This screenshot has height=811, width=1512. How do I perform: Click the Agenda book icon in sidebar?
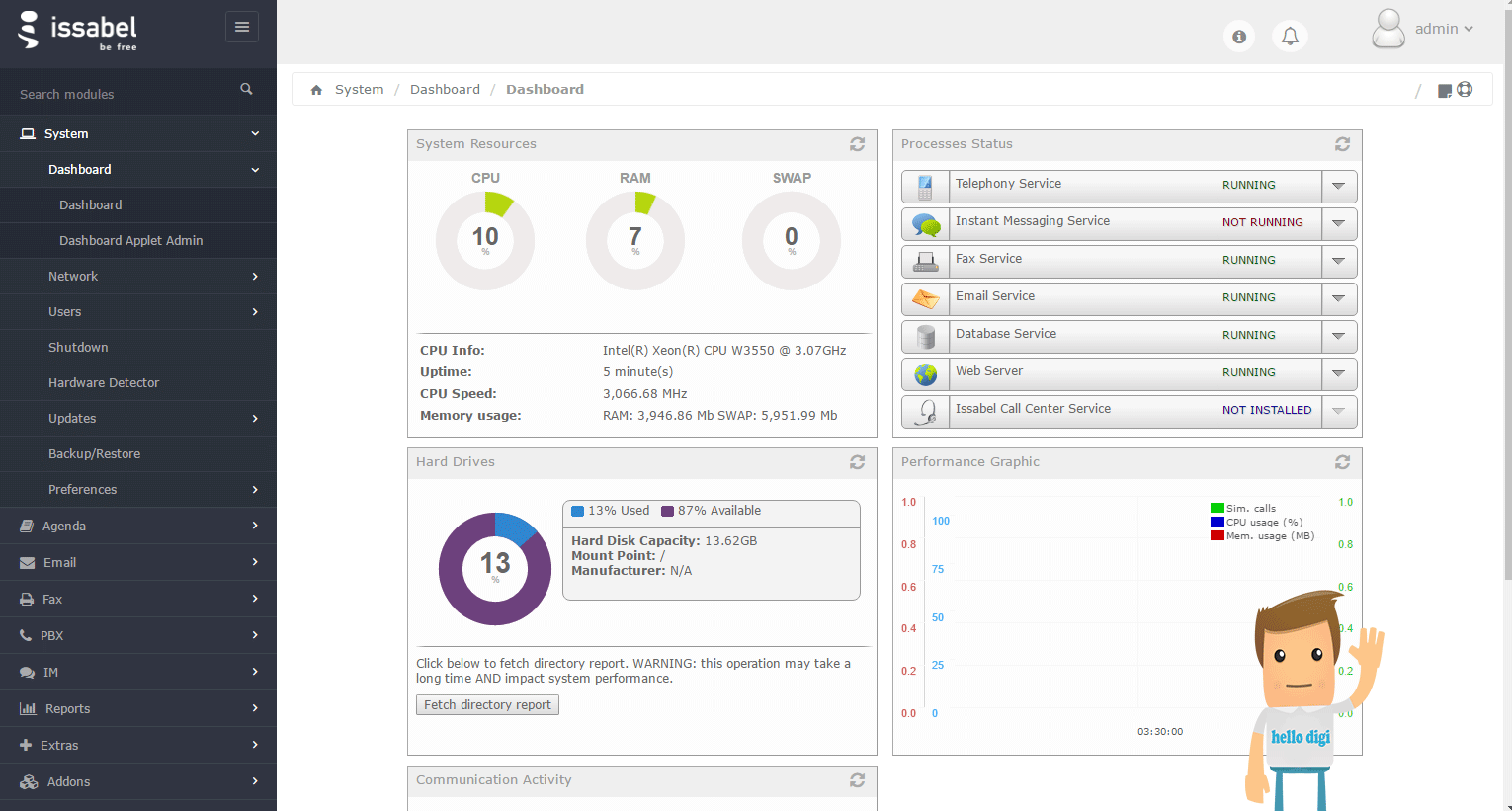27,527
